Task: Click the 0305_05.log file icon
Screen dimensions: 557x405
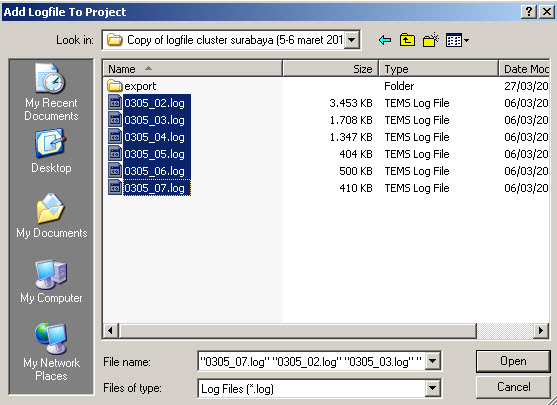Action: [115, 154]
